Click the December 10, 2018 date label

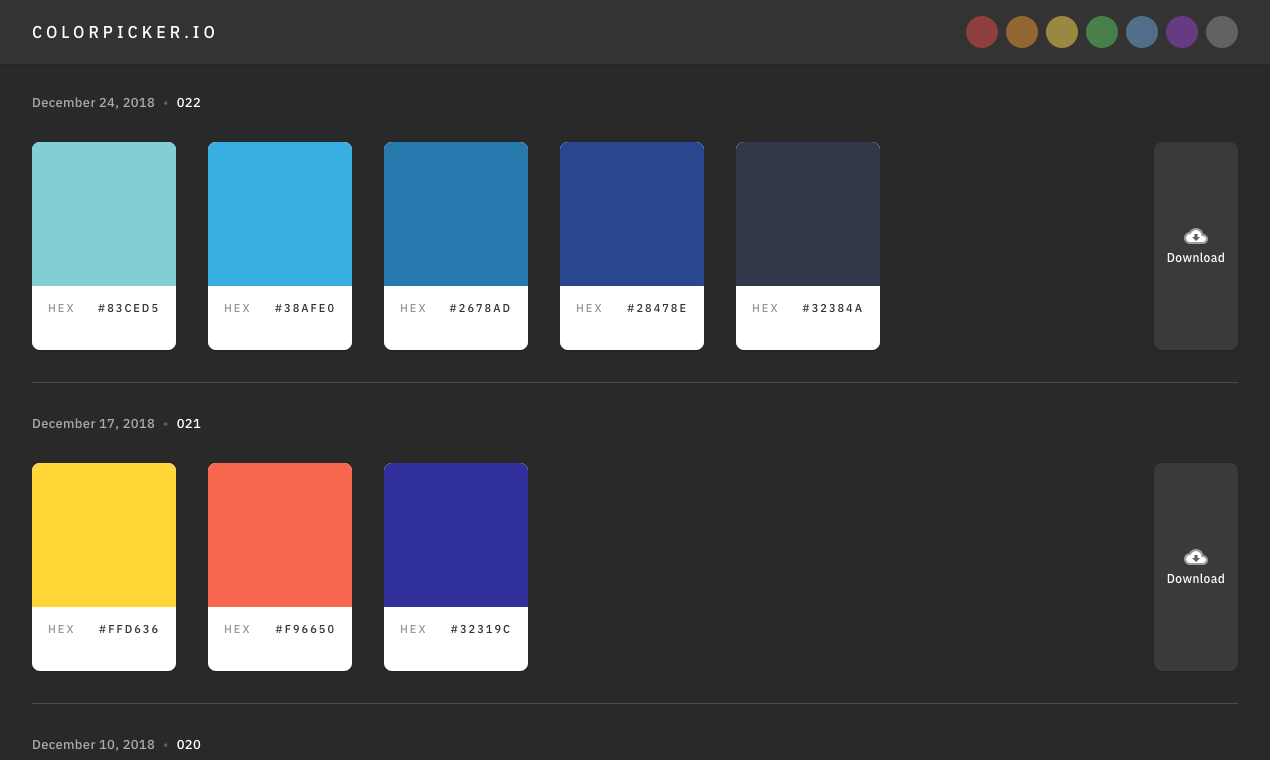(93, 744)
